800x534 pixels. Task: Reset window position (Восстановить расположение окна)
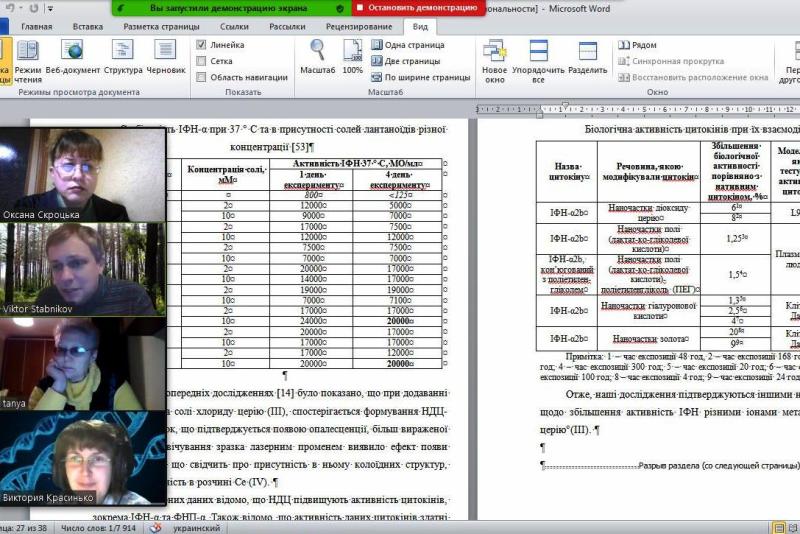point(693,78)
